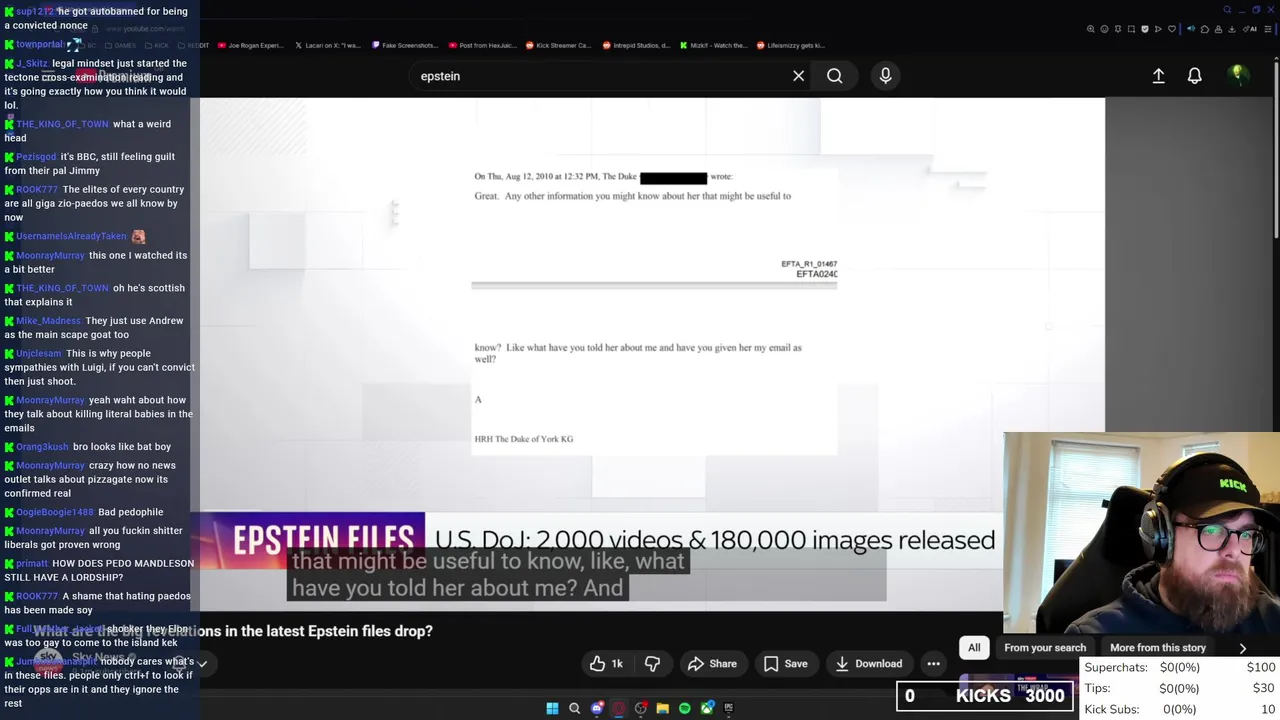Screen dimensions: 1280x720
Task: Click chat username Mike_Madness
Action: [48, 321]
